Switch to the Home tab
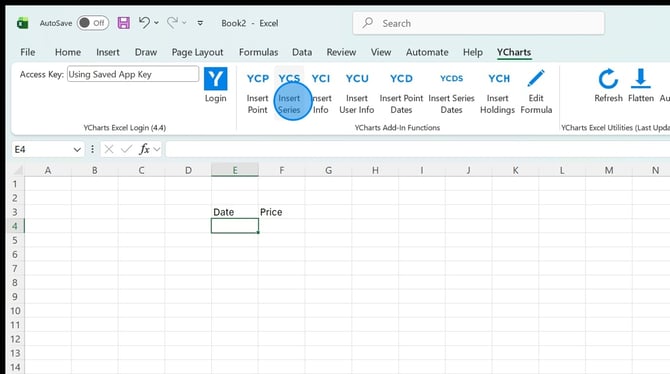 68,52
